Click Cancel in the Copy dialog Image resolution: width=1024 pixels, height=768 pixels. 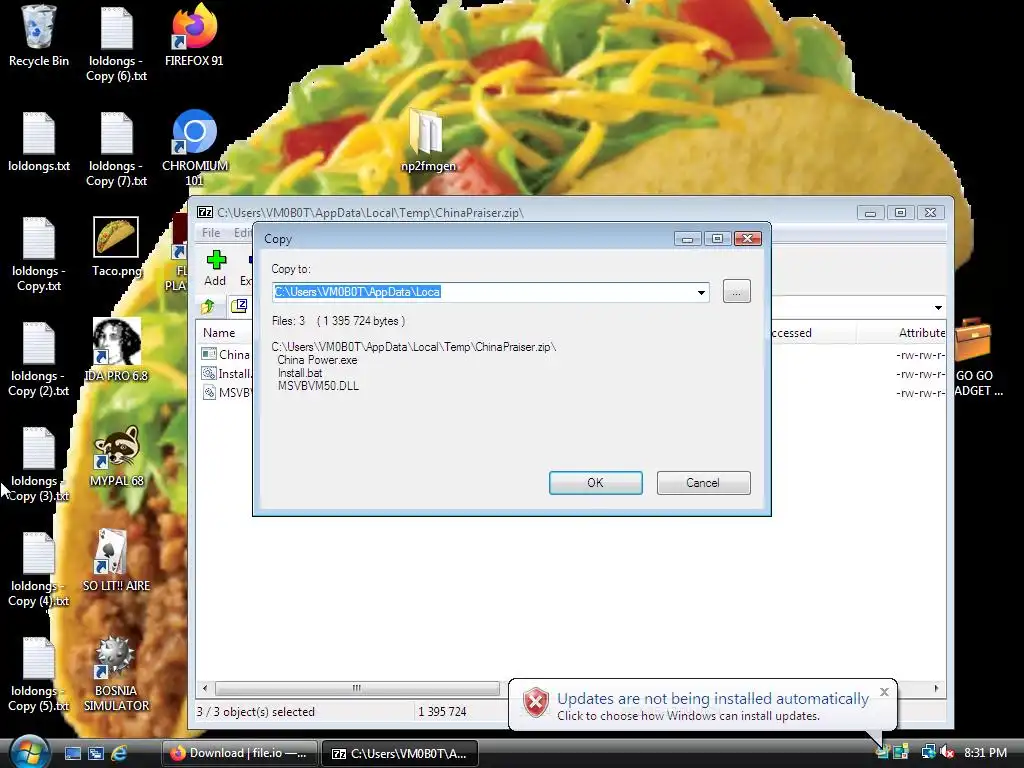point(703,483)
